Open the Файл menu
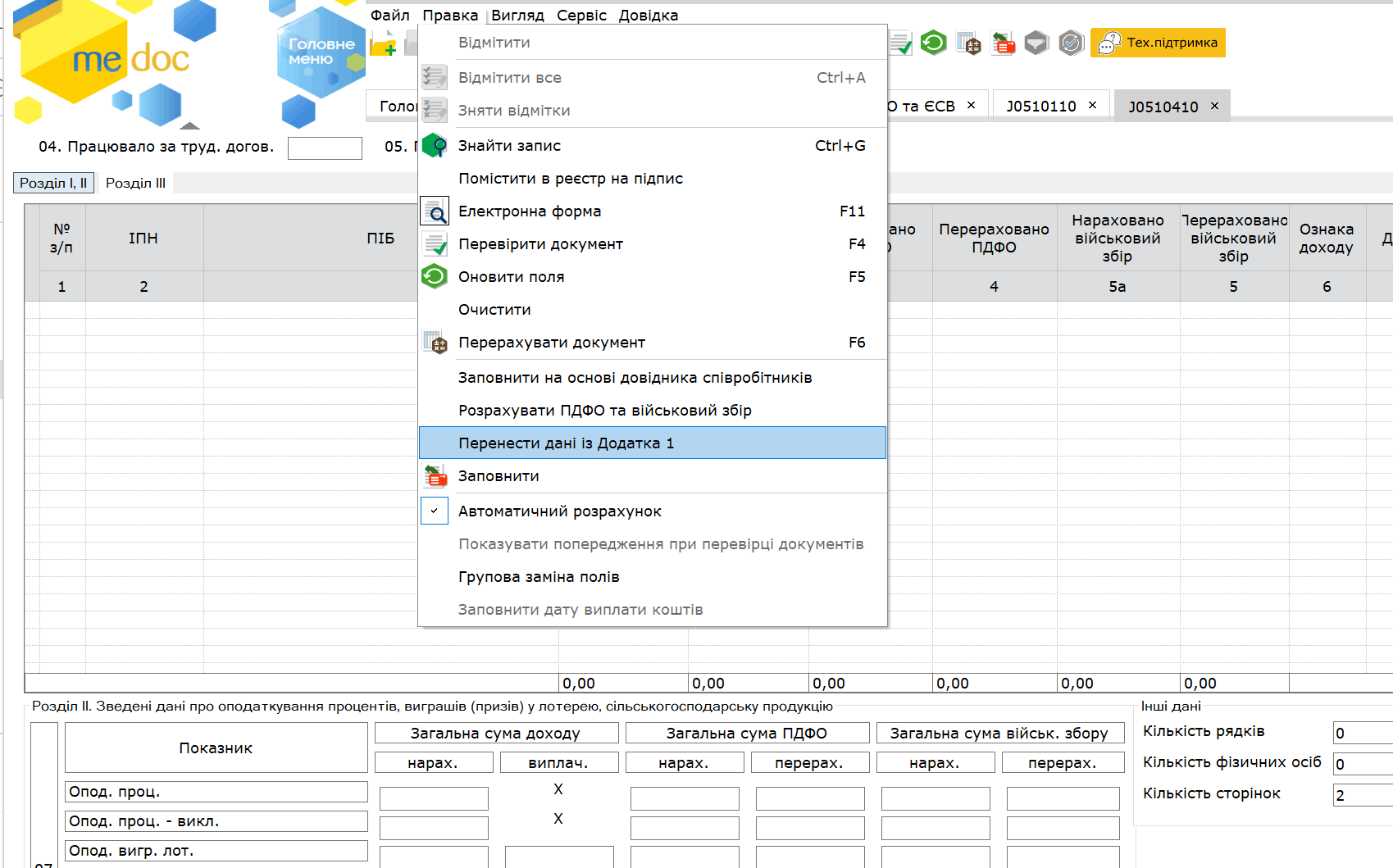Viewport: 1393px width, 868px height. 389,16
